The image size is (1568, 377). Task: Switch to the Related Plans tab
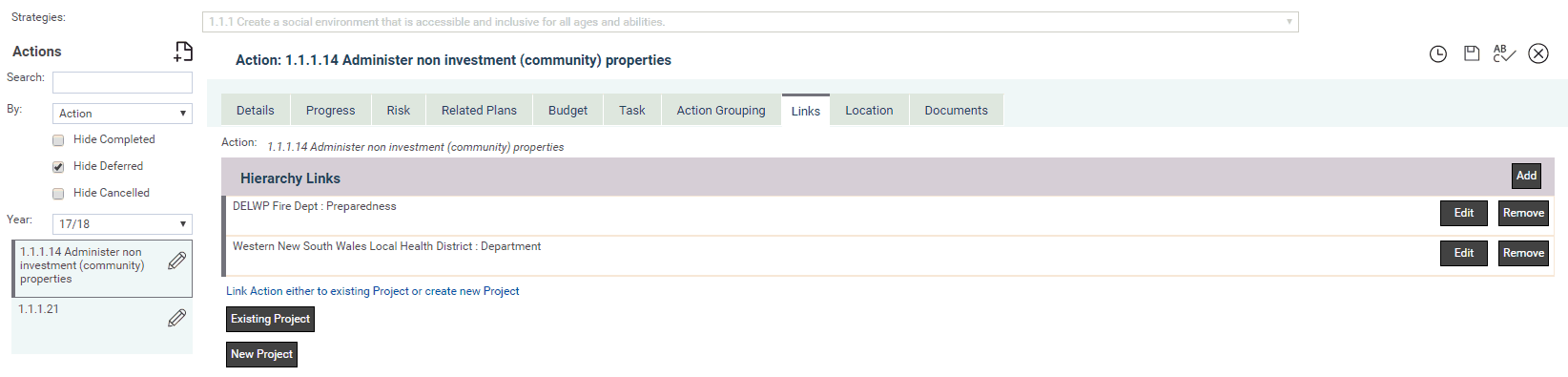point(479,111)
